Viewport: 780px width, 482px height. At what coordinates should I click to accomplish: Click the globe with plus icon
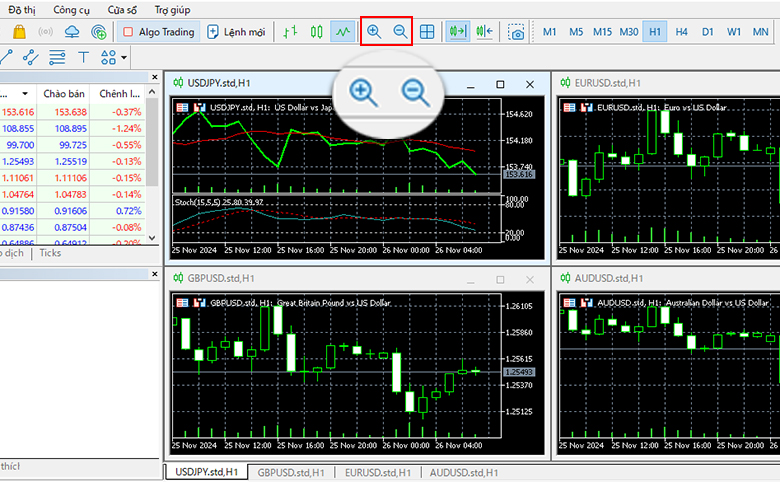coord(99,32)
